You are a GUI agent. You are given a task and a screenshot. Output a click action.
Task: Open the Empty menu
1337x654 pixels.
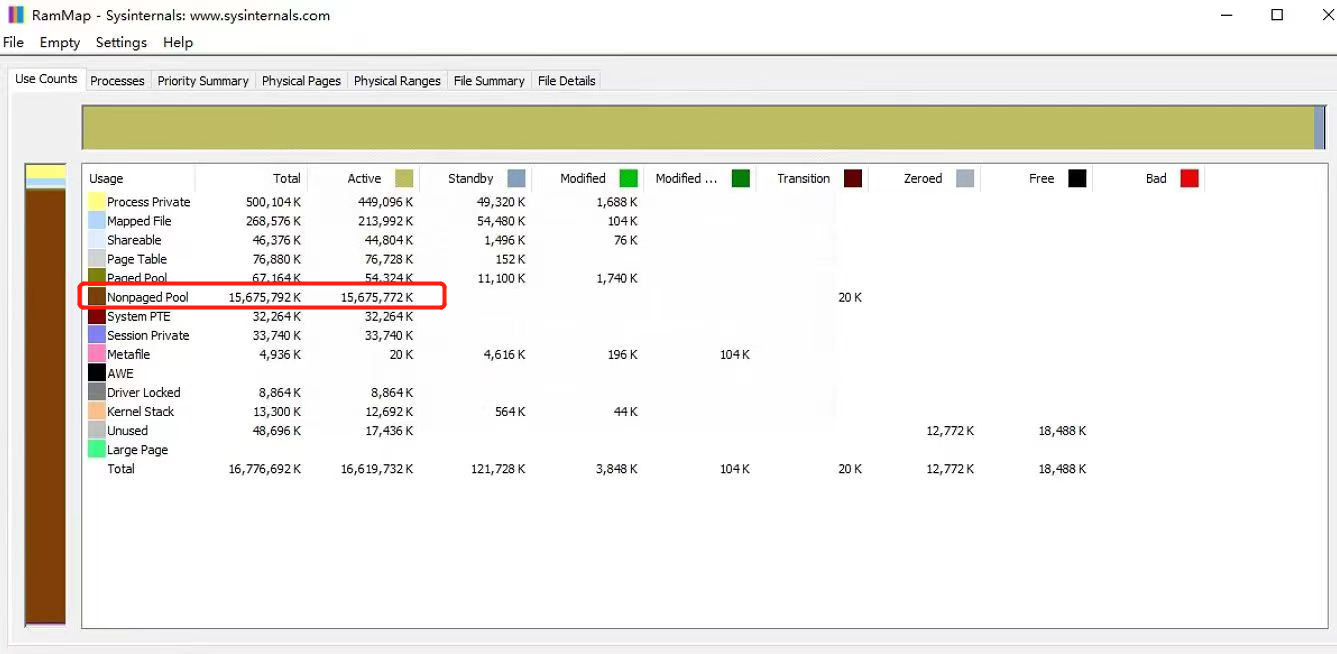[x=59, y=43]
